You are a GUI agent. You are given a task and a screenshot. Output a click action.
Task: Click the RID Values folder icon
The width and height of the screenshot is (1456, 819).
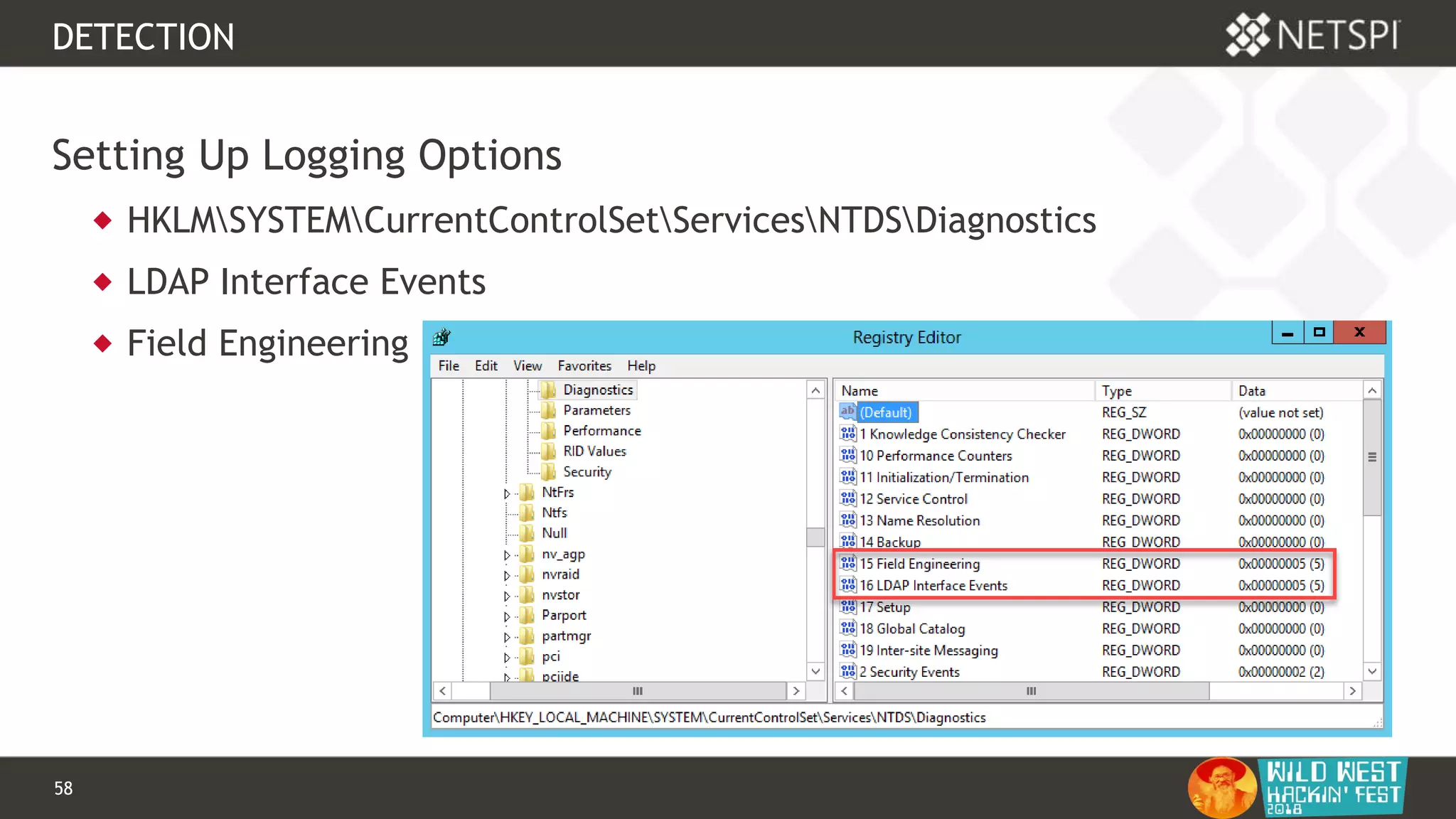(548, 451)
